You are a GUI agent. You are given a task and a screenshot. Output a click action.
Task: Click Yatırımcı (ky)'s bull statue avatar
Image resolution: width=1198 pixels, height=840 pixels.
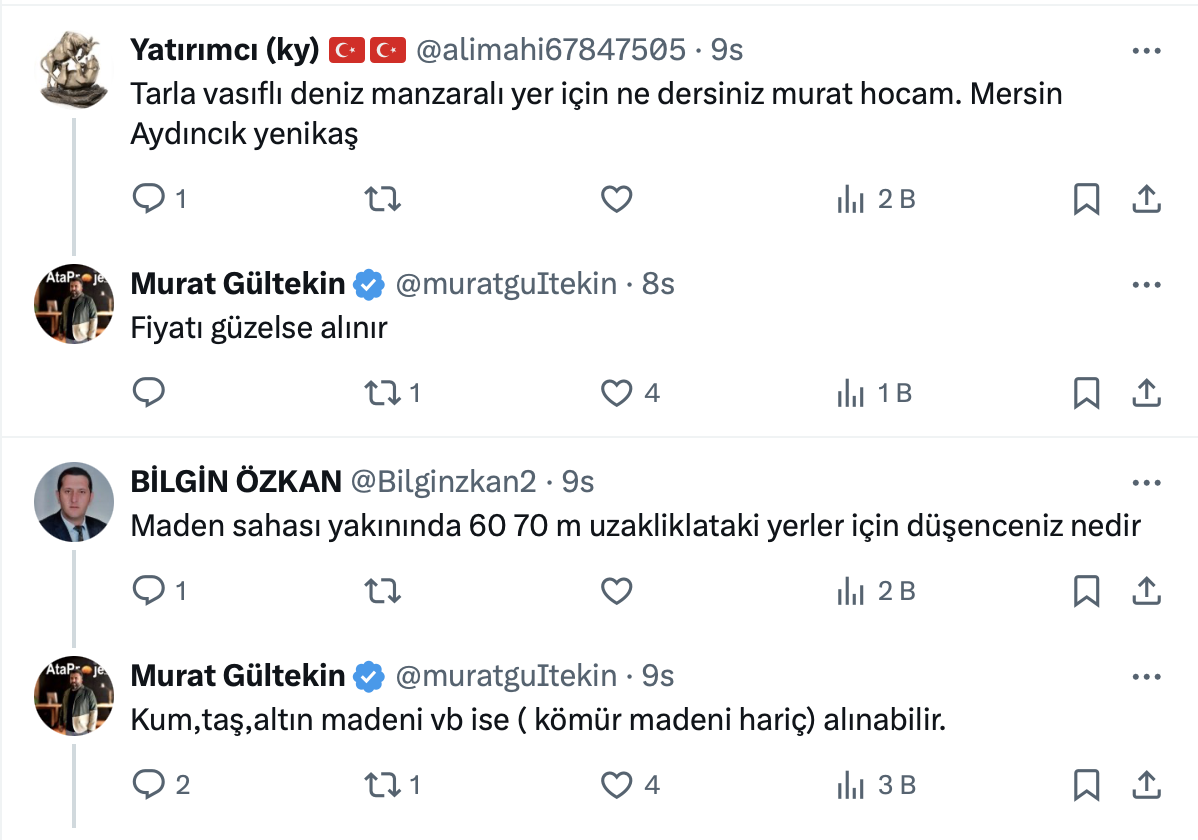74,68
